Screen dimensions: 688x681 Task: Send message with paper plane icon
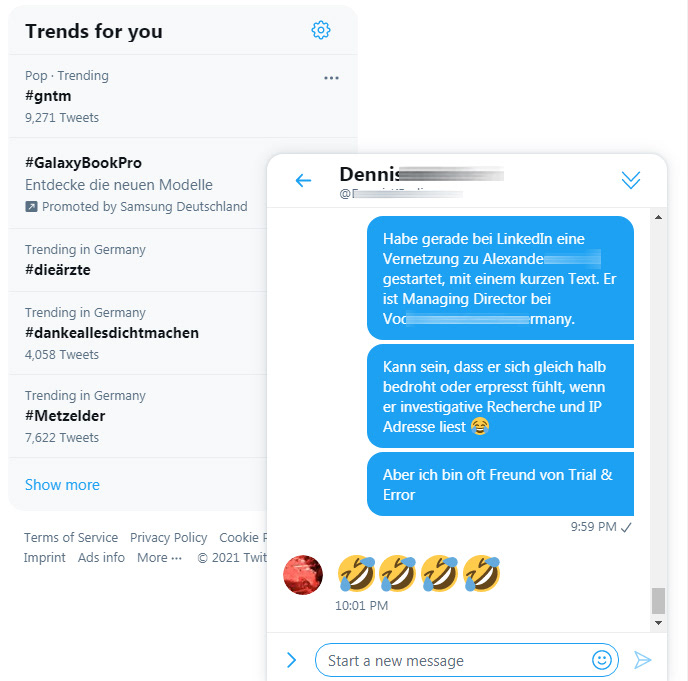642,660
